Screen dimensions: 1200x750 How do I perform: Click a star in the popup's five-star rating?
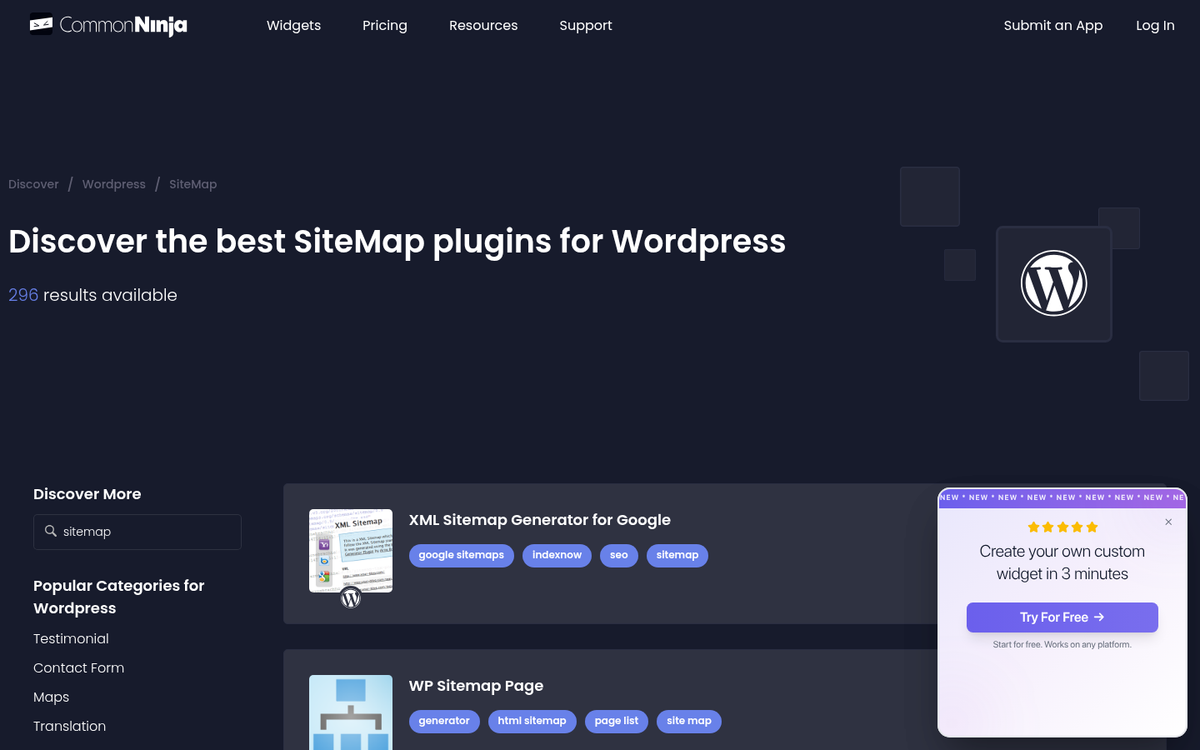click(x=1062, y=526)
